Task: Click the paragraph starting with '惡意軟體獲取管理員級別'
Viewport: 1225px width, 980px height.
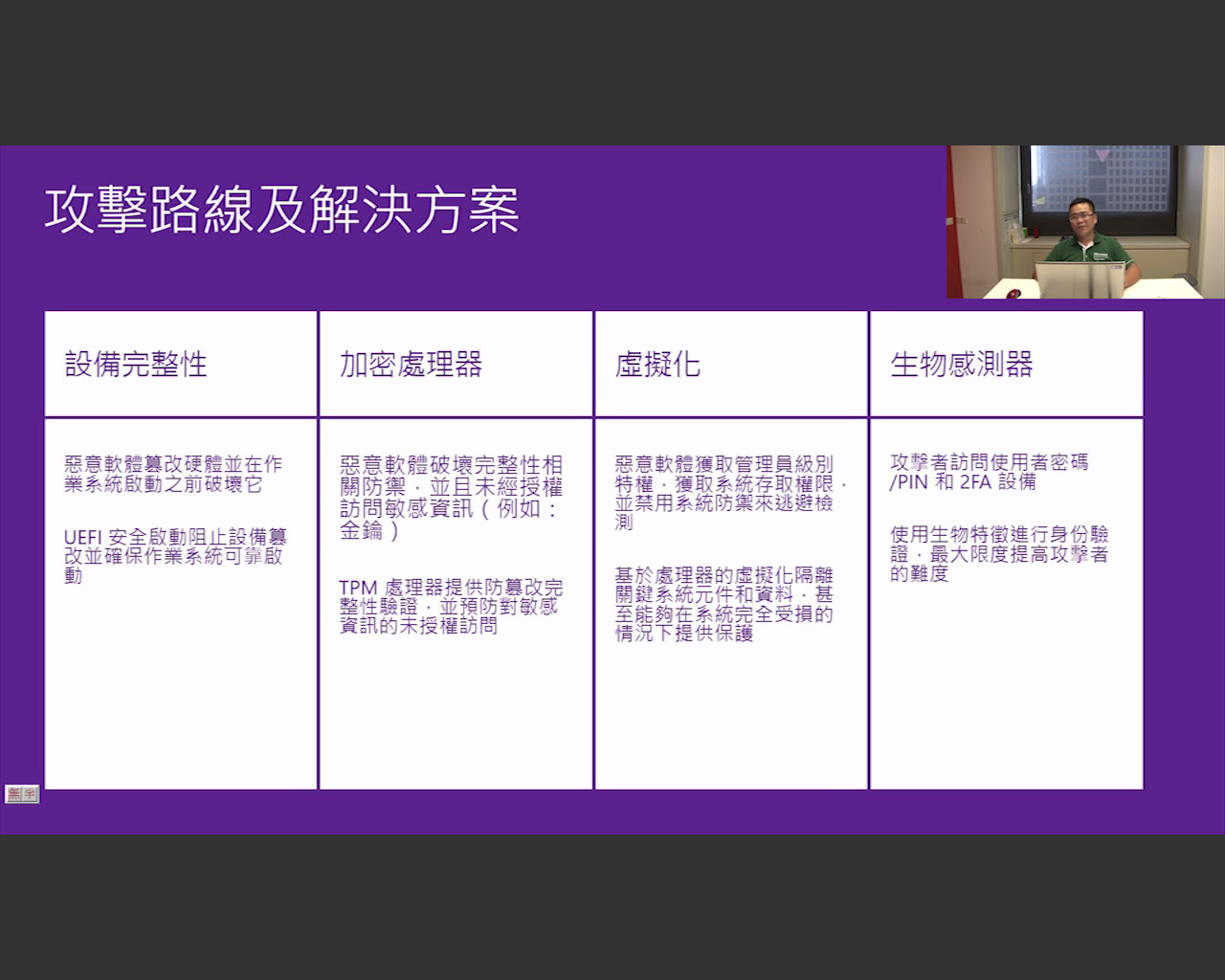Action: coord(731,493)
